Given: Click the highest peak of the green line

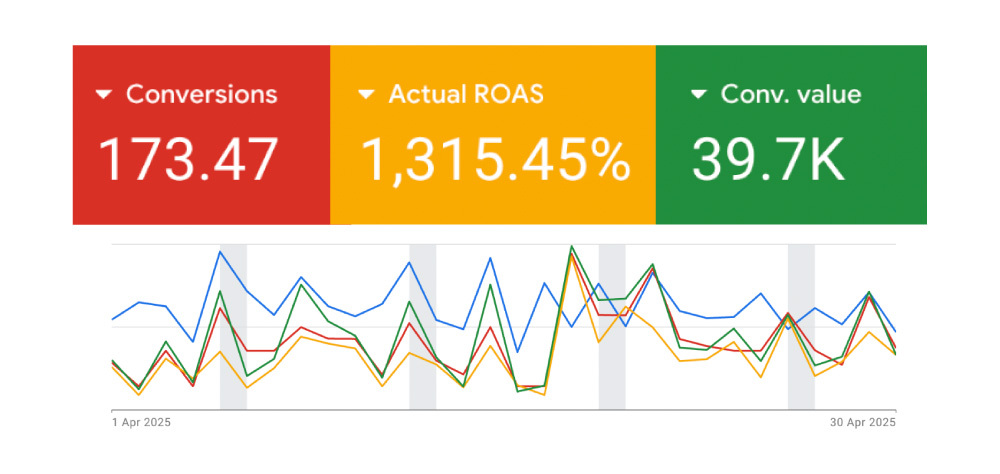Looking at the screenshot, I should click(571, 246).
